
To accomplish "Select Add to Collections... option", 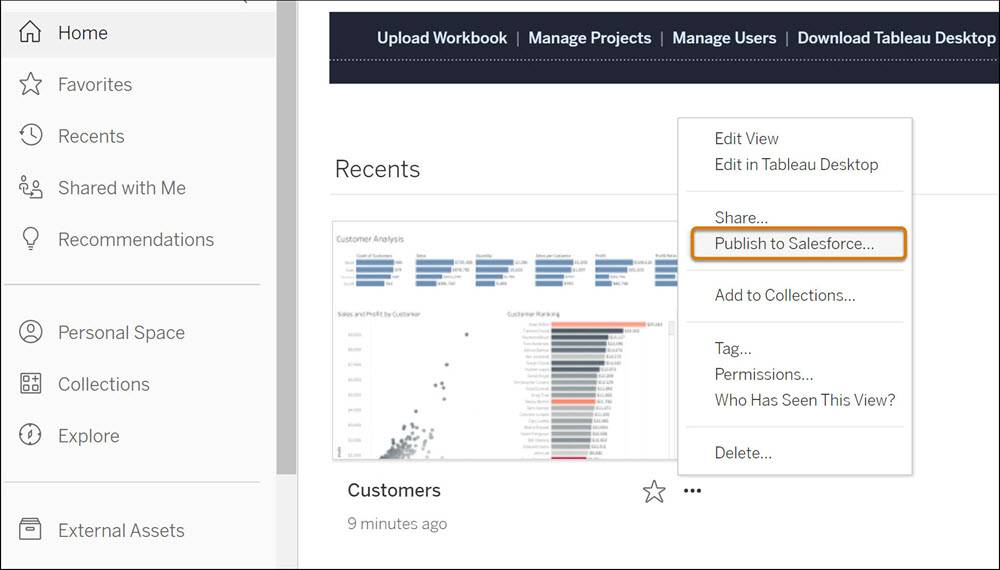I will pos(784,295).
